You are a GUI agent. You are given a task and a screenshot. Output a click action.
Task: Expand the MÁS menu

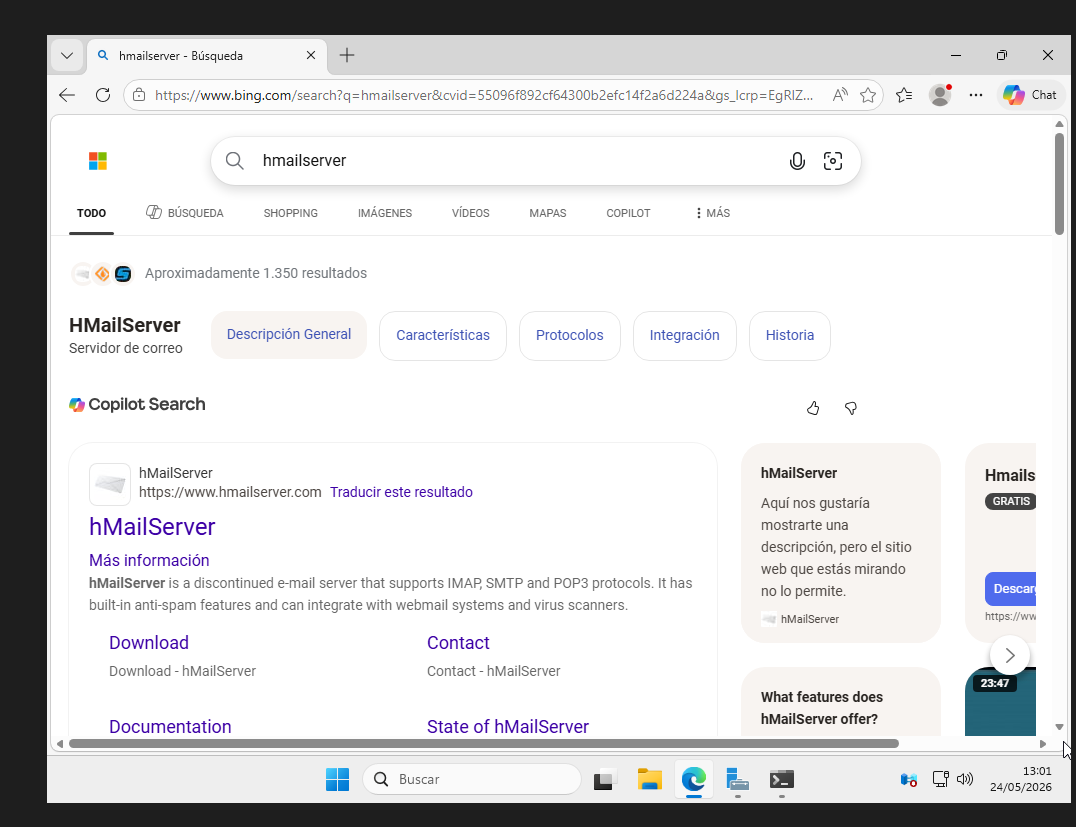pyautogui.click(x=712, y=213)
